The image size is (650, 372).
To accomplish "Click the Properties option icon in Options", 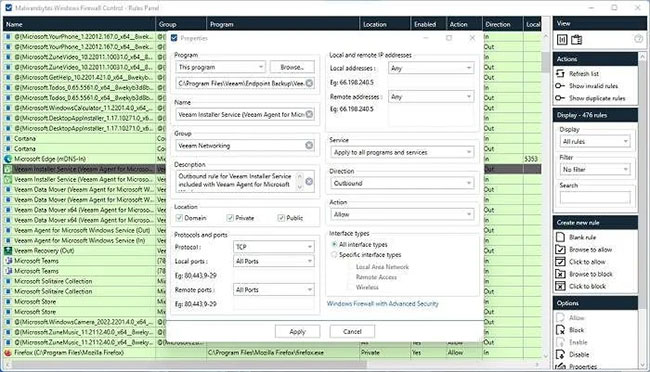I will pos(560,366).
